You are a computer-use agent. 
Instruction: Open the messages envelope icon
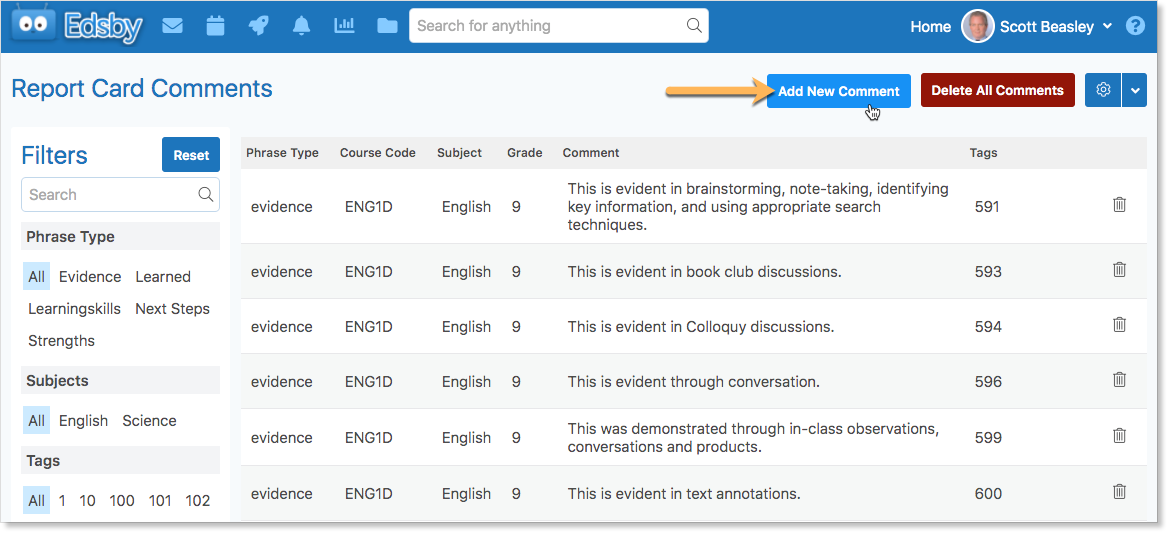(172, 26)
